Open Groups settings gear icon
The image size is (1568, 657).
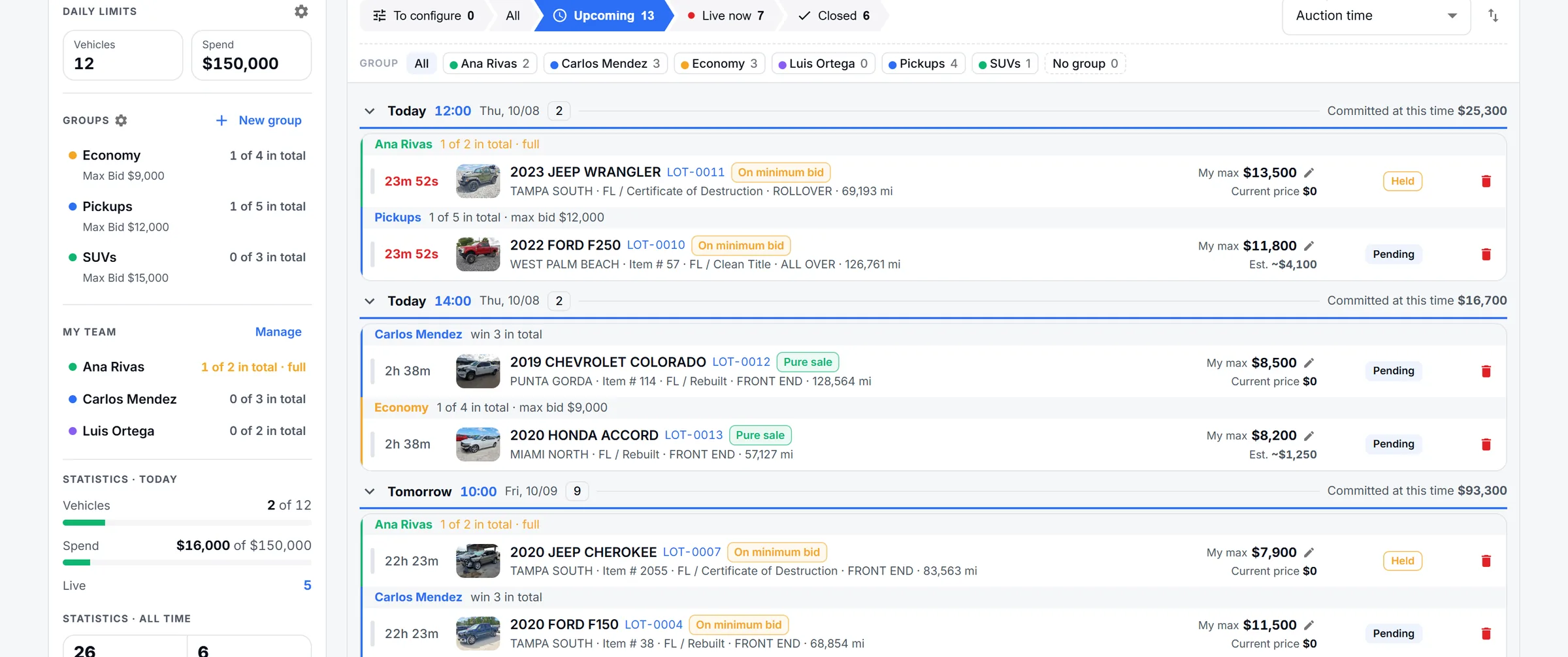[x=121, y=120]
